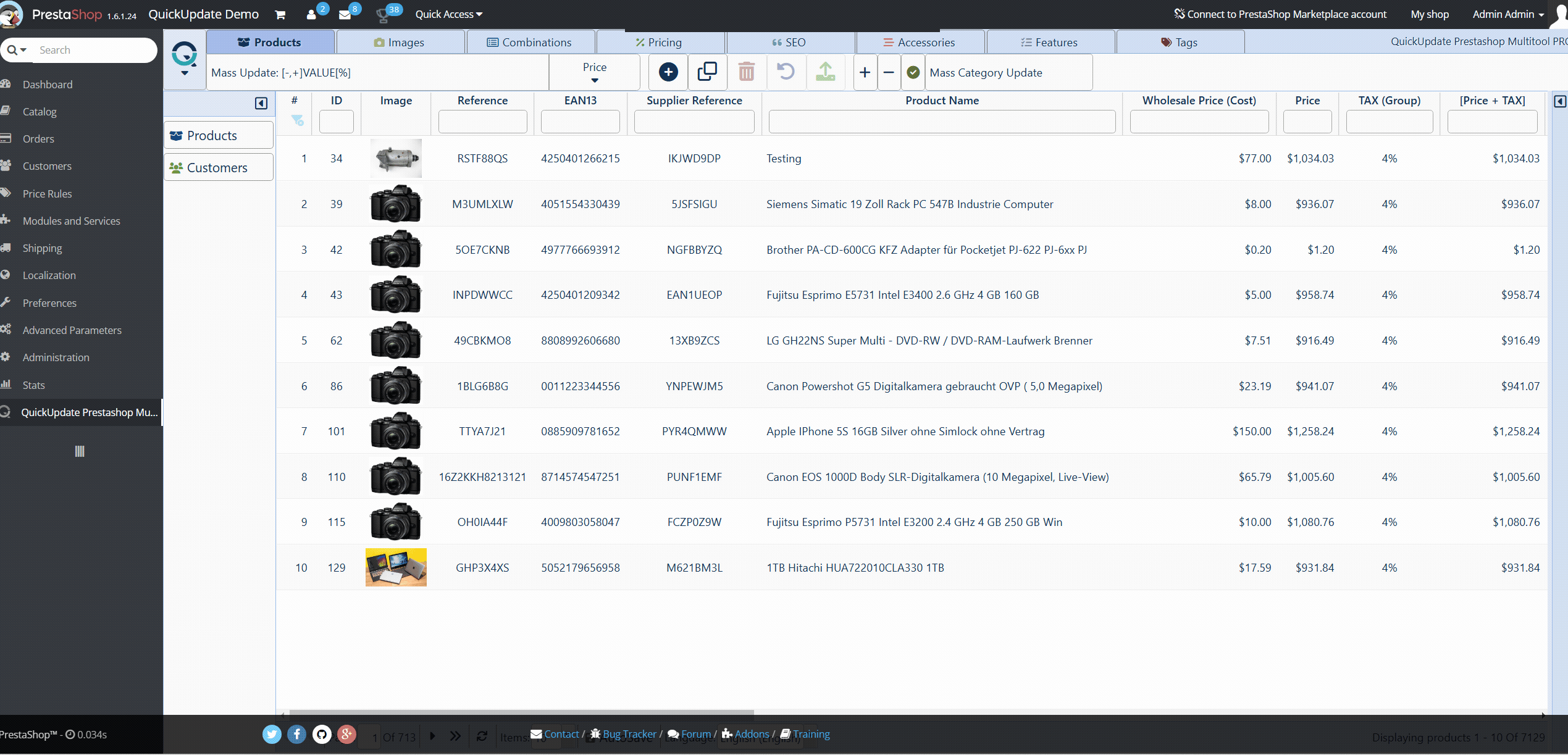
Task: Expand the Quick Access menu
Action: point(448,14)
